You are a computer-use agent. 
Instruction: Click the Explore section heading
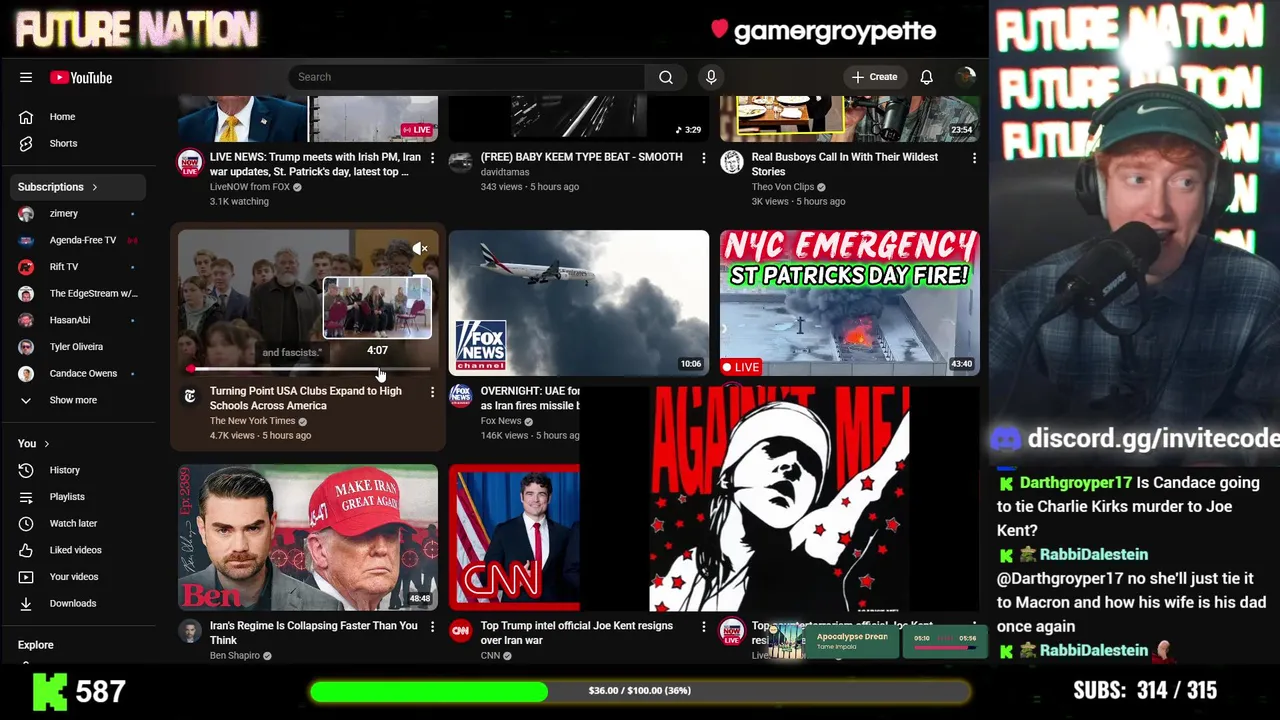pyautogui.click(x=35, y=645)
